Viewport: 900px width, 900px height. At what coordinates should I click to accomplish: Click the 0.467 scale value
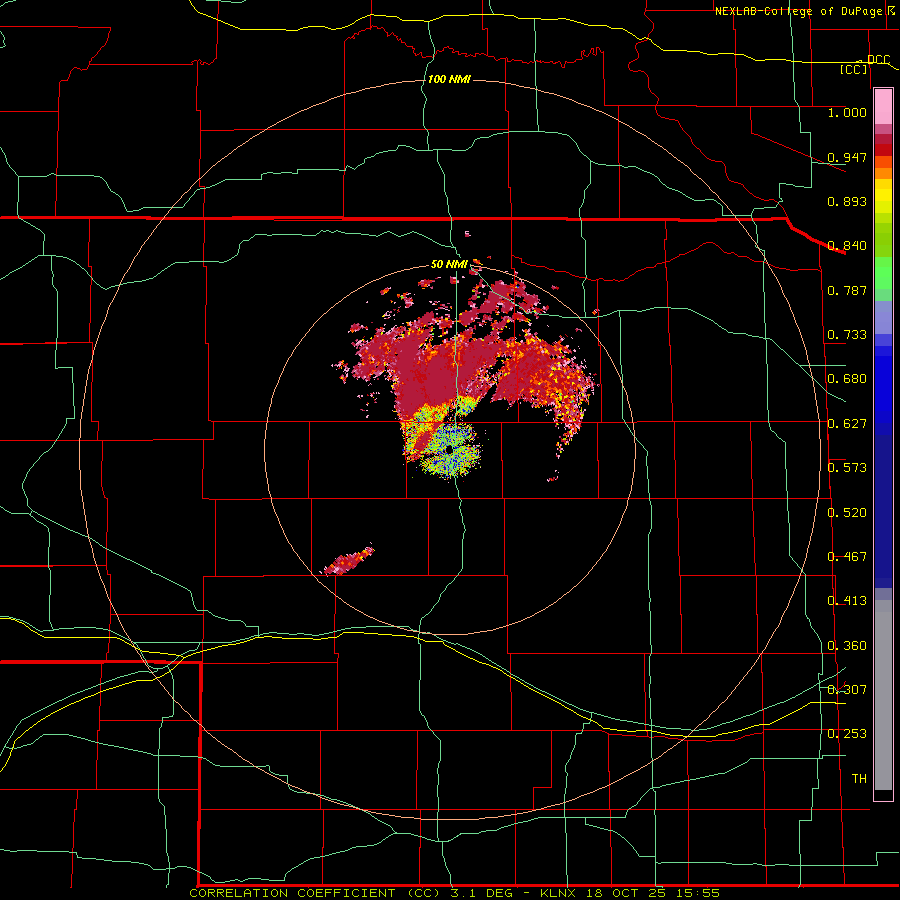pyautogui.click(x=847, y=557)
